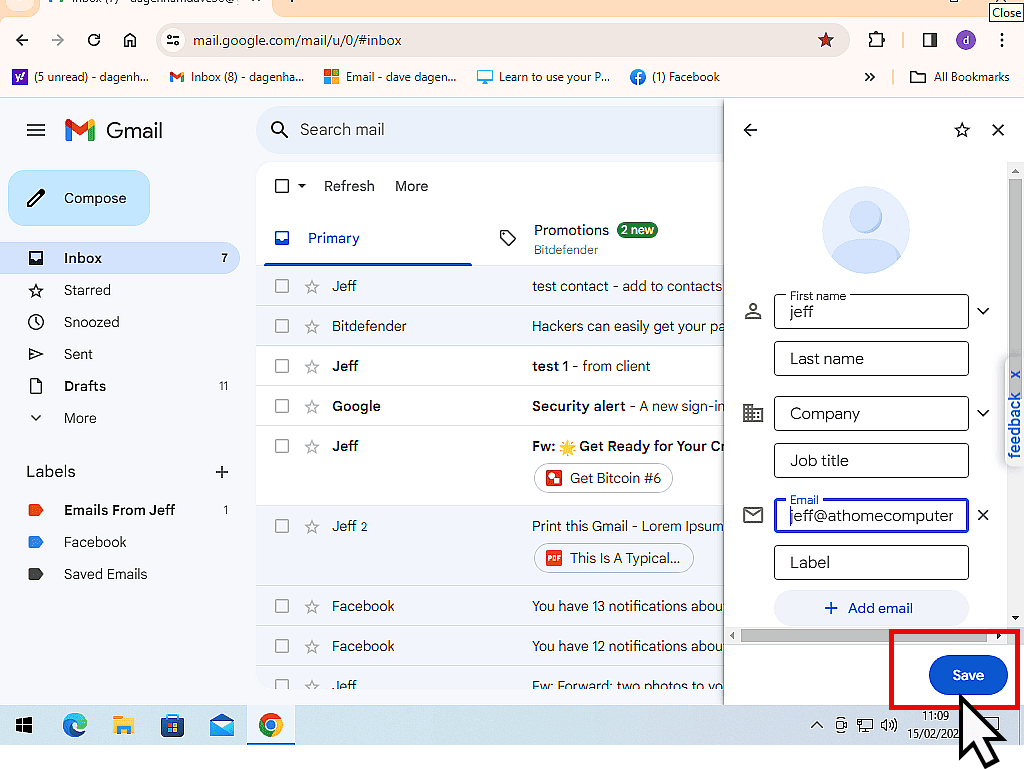Toggle the select all emails checkbox

(282, 186)
